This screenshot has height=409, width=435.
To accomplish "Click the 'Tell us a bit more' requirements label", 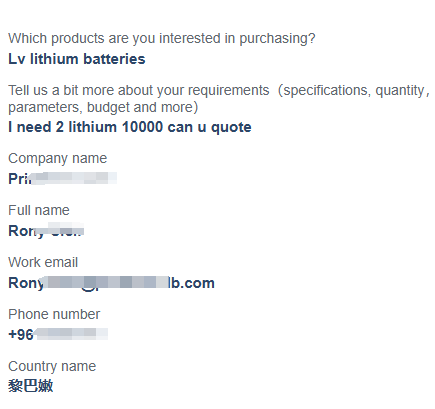I will pyautogui.click(x=219, y=99).
